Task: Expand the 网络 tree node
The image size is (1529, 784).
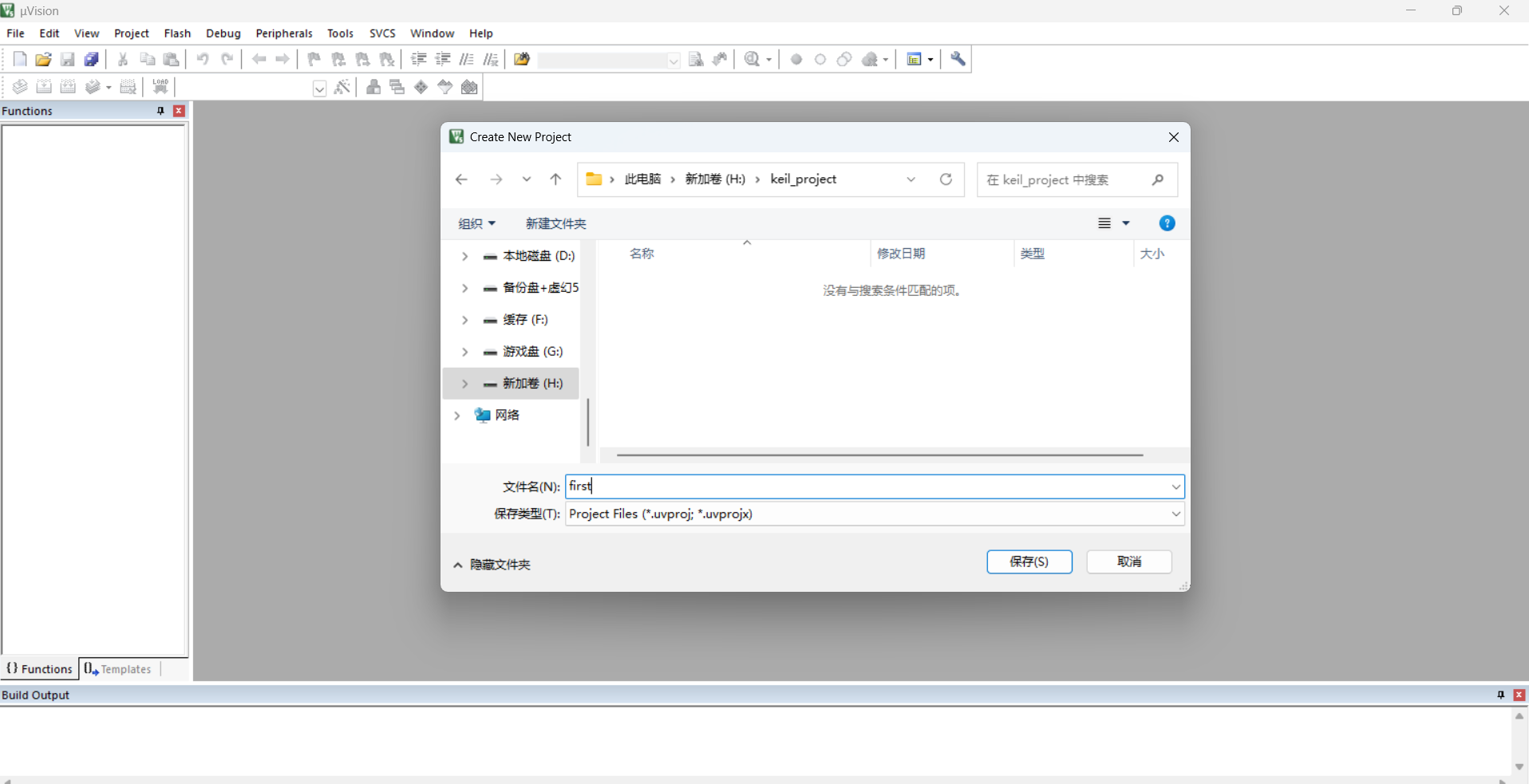Action: tap(456, 416)
